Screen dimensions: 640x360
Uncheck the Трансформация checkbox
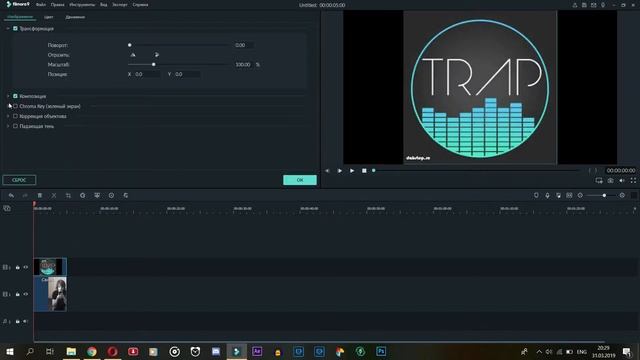coord(15,29)
